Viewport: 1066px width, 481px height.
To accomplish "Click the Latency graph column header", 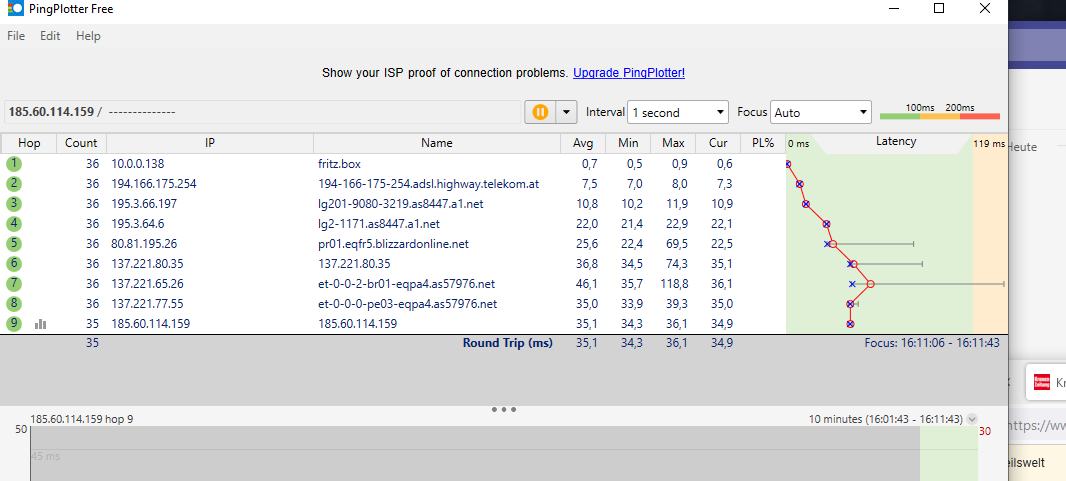I will click(896, 142).
